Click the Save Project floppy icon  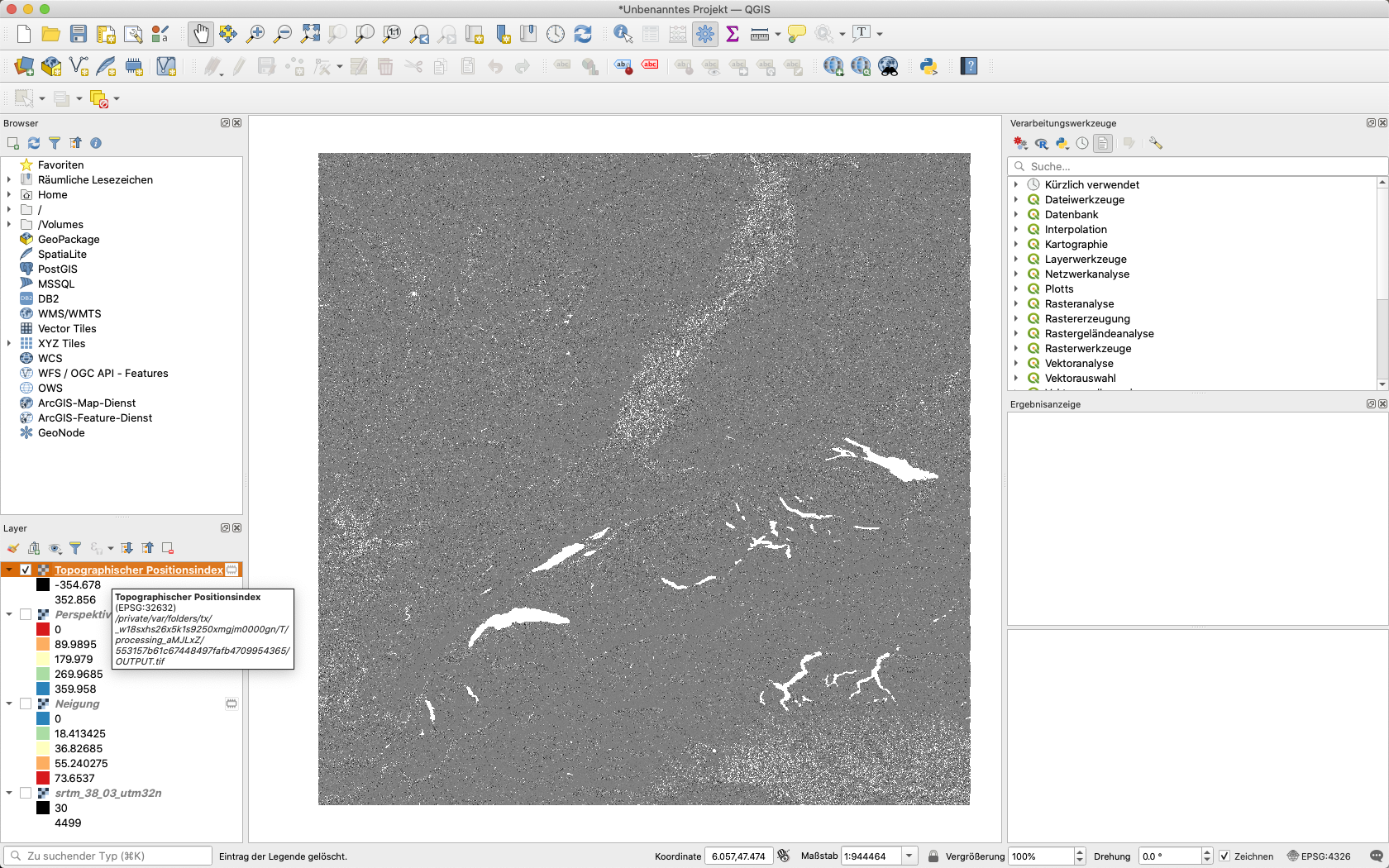tap(79, 34)
